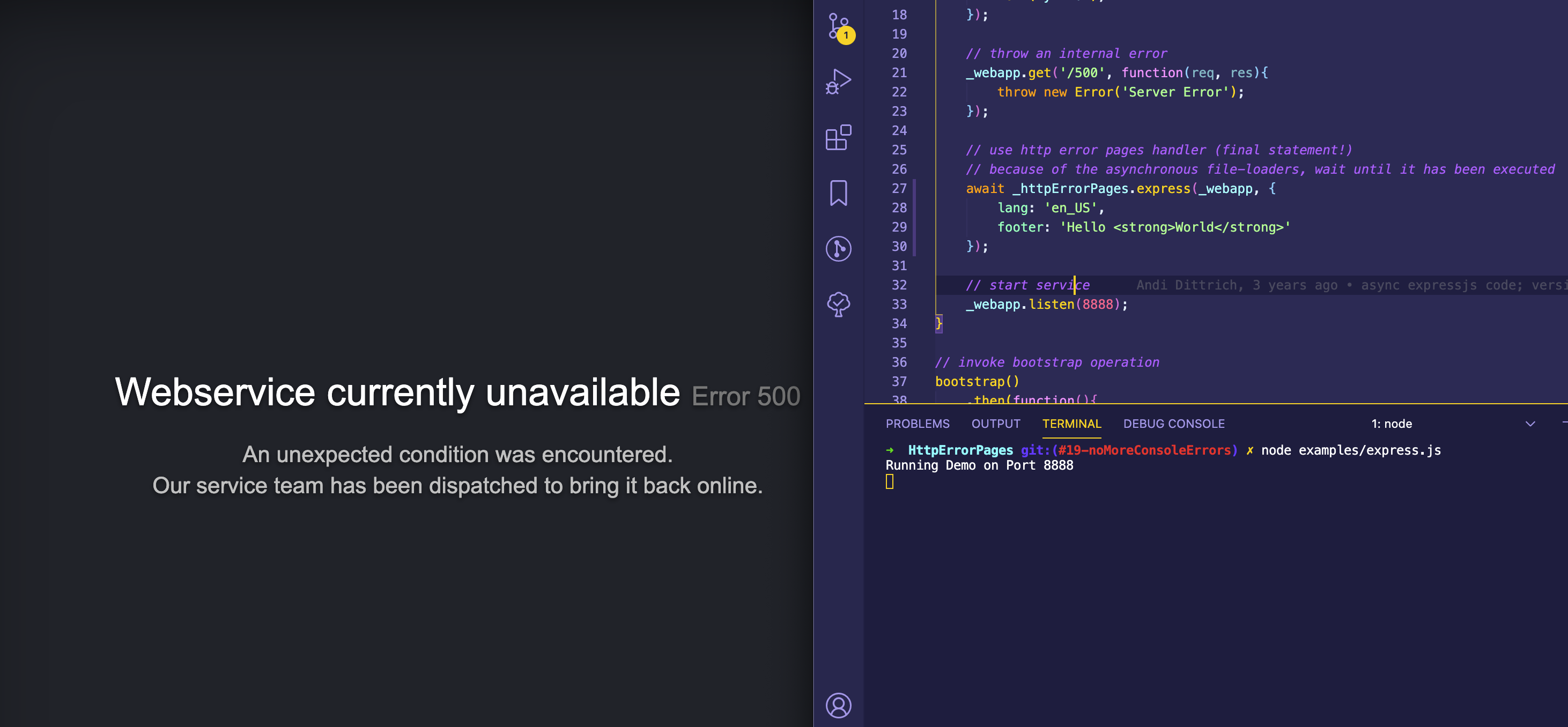This screenshot has width=1568, height=727.
Task: Click line number 21 in the editor
Action: (899, 72)
